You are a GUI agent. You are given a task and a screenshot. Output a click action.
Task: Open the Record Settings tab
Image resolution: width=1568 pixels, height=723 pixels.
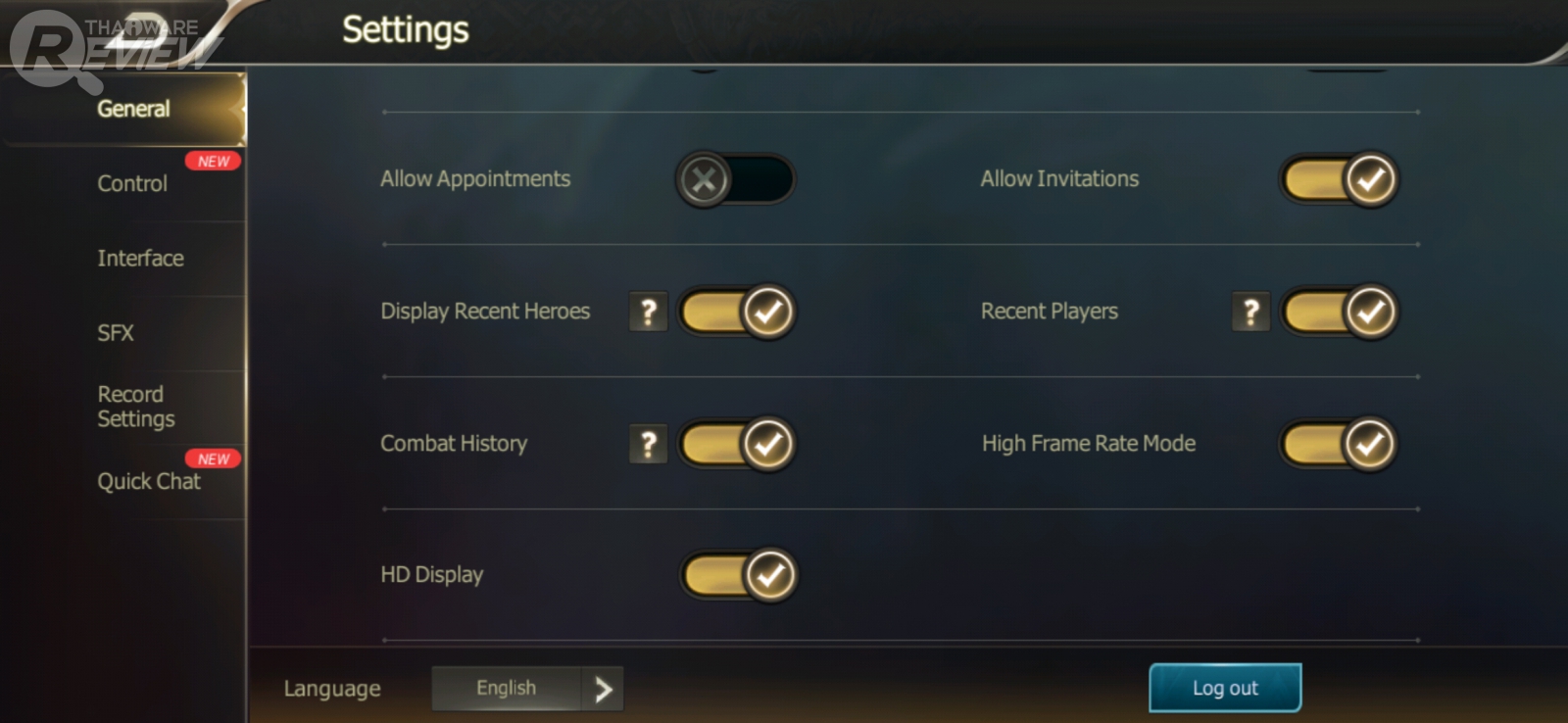(136, 407)
